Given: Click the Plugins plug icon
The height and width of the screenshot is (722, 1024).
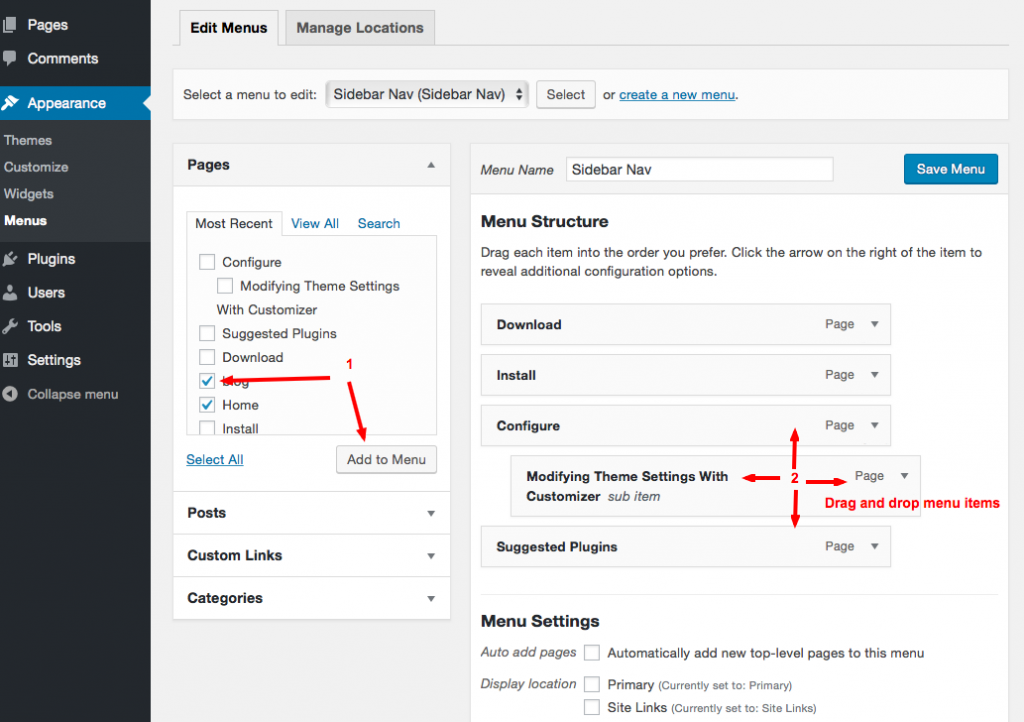Looking at the screenshot, I should [x=10, y=259].
